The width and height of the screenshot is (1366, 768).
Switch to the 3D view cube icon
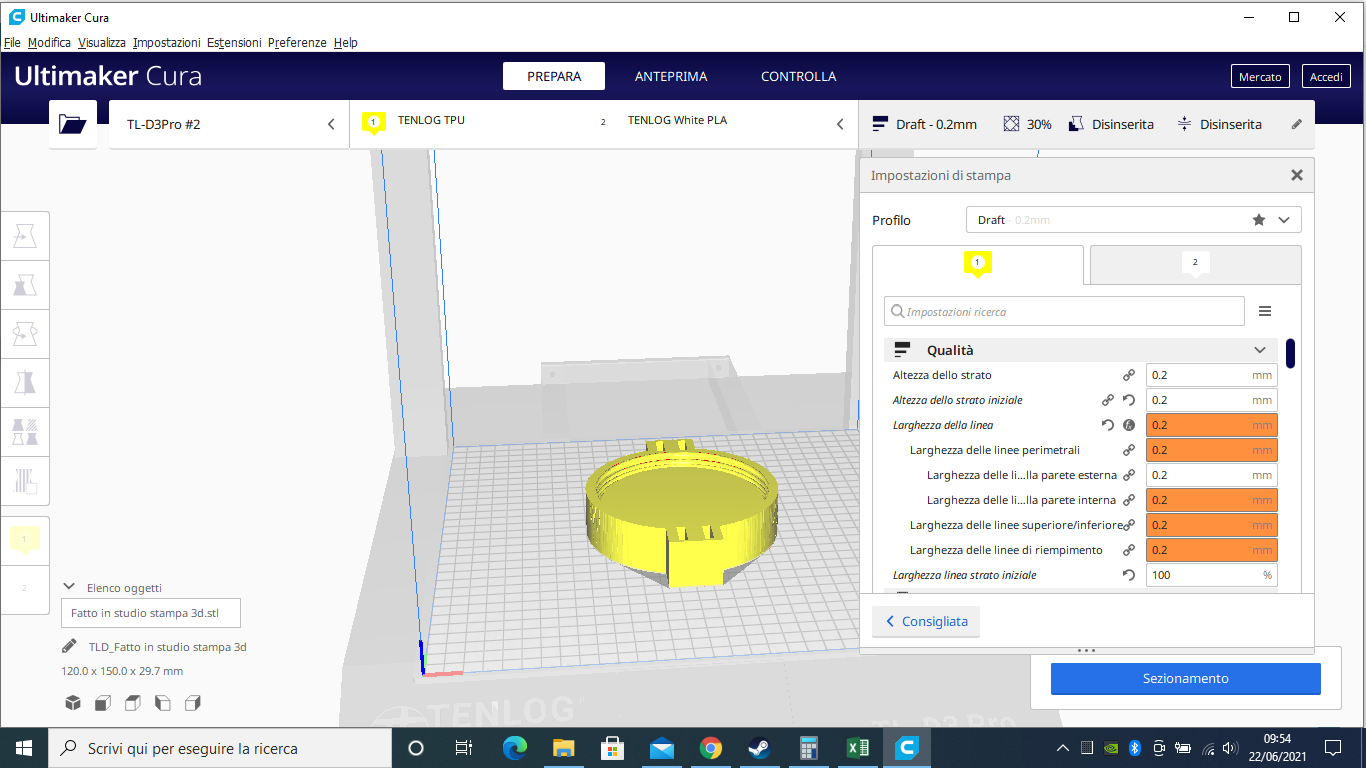coord(73,703)
